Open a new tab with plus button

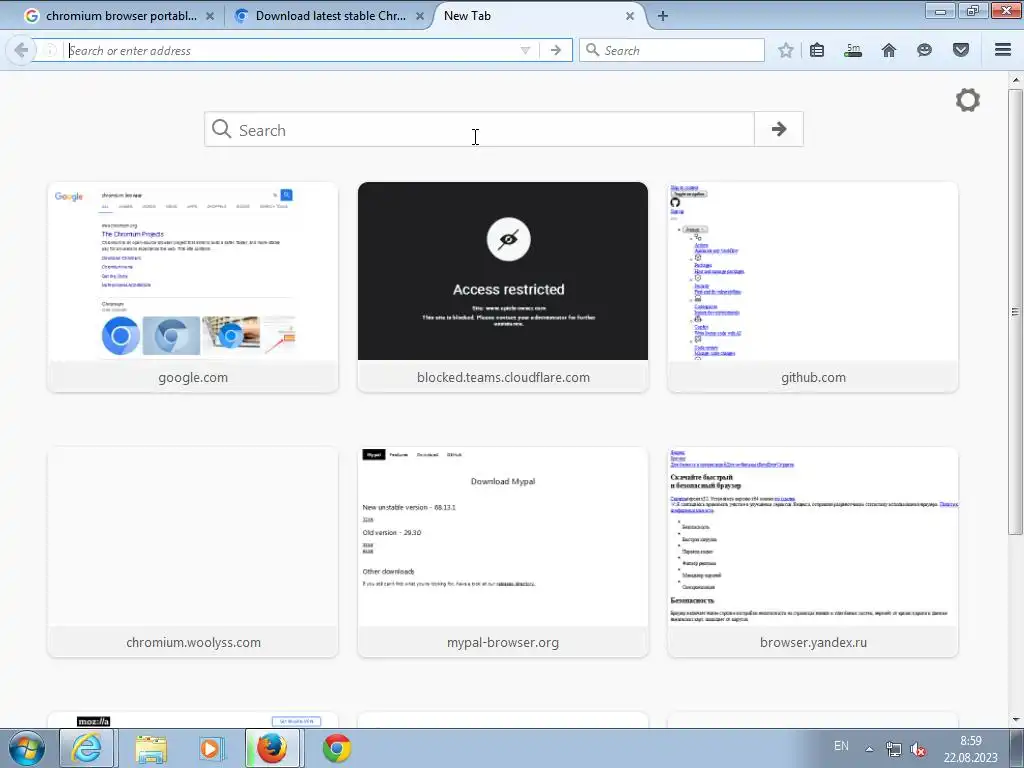[x=662, y=16]
